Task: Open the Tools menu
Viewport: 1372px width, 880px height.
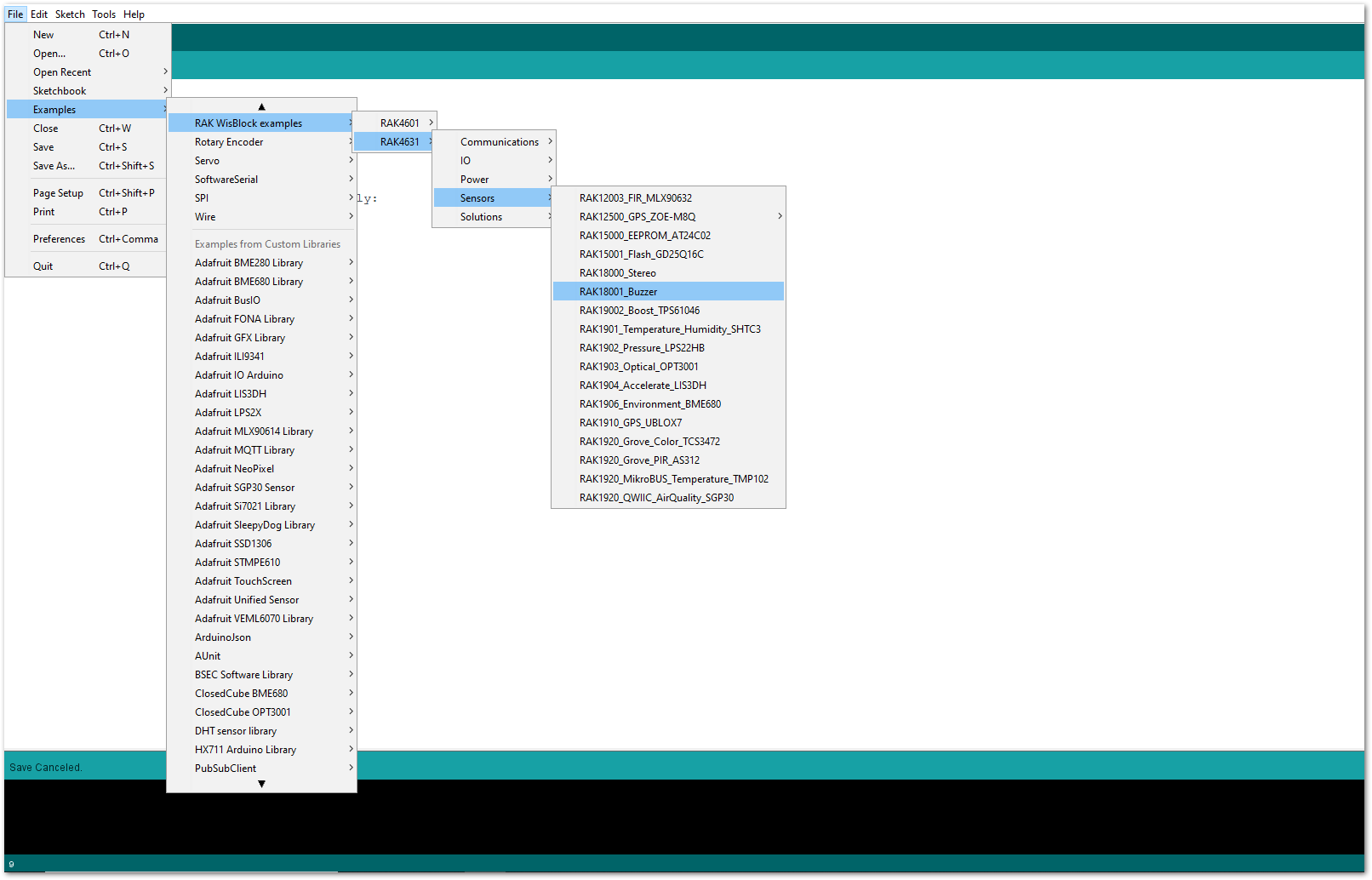Action: pos(104,14)
